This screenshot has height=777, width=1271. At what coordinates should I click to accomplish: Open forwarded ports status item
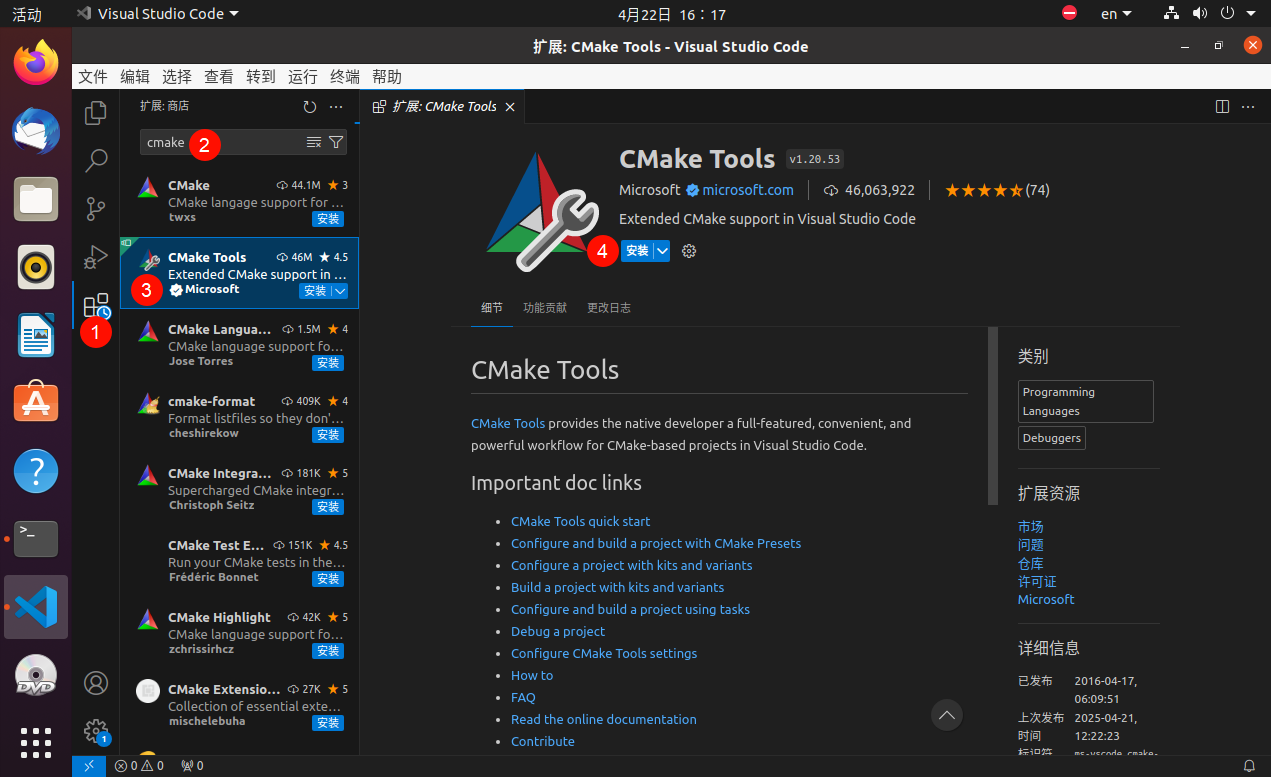click(192, 766)
